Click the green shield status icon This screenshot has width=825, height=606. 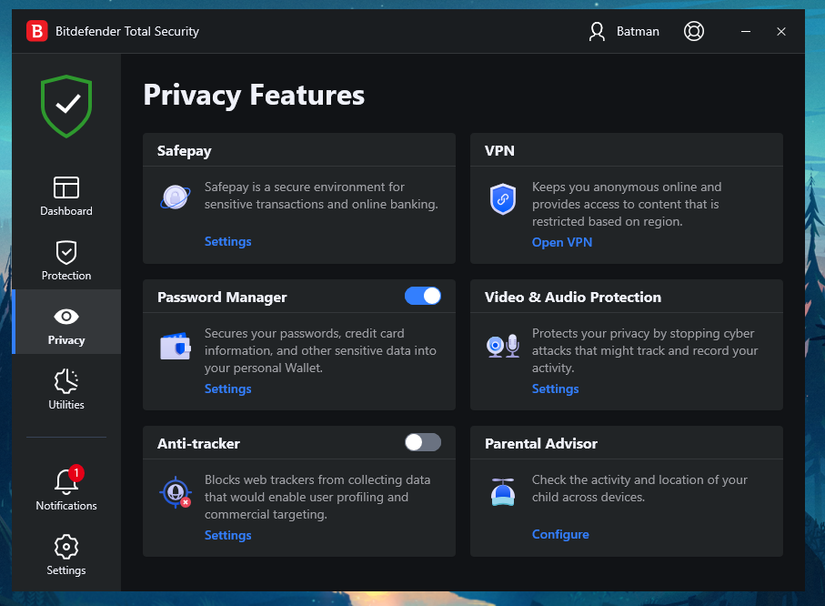pyautogui.click(x=66, y=106)
